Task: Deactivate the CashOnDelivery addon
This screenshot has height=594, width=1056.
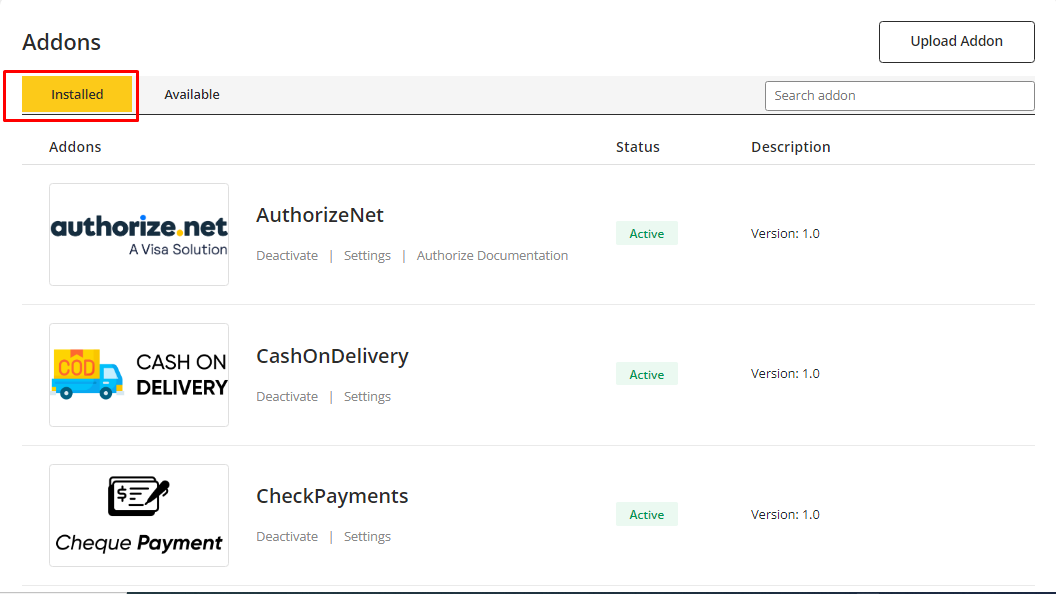Action: pos(287,397)
